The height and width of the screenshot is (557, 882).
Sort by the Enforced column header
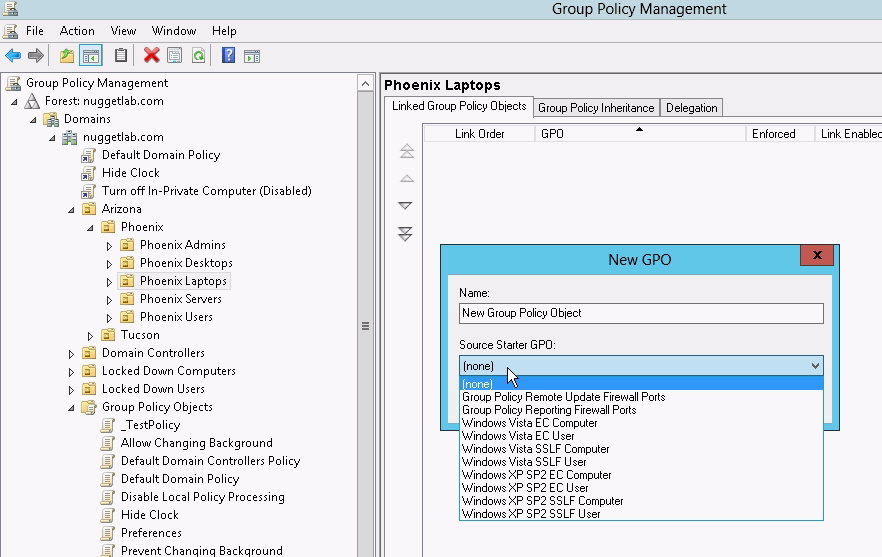[780, 134]
